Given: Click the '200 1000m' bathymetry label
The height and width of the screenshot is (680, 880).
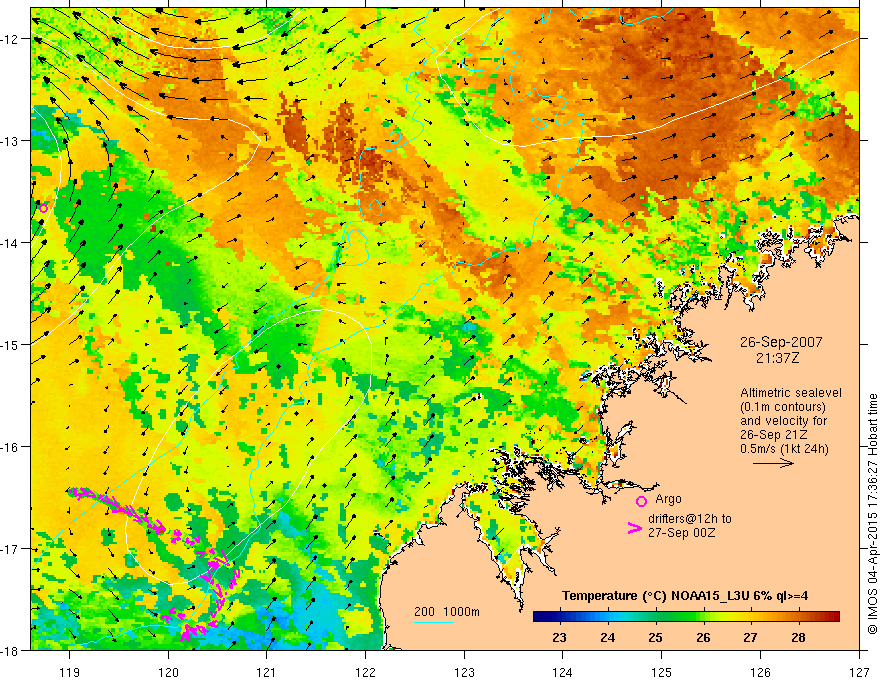Looking at the screenshot, I should [447, 612].
